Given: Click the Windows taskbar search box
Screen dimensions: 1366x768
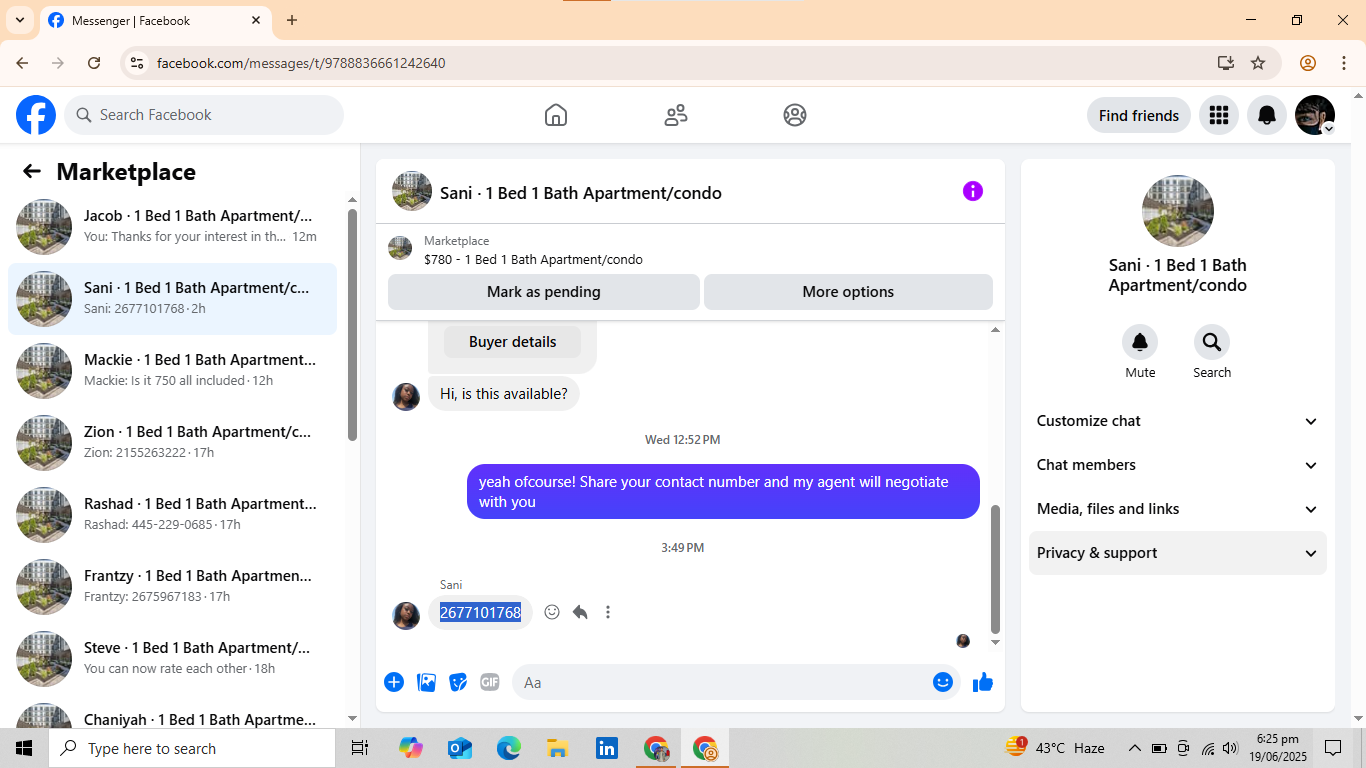Looking at the screenshot, I should [x=192, y=748].
